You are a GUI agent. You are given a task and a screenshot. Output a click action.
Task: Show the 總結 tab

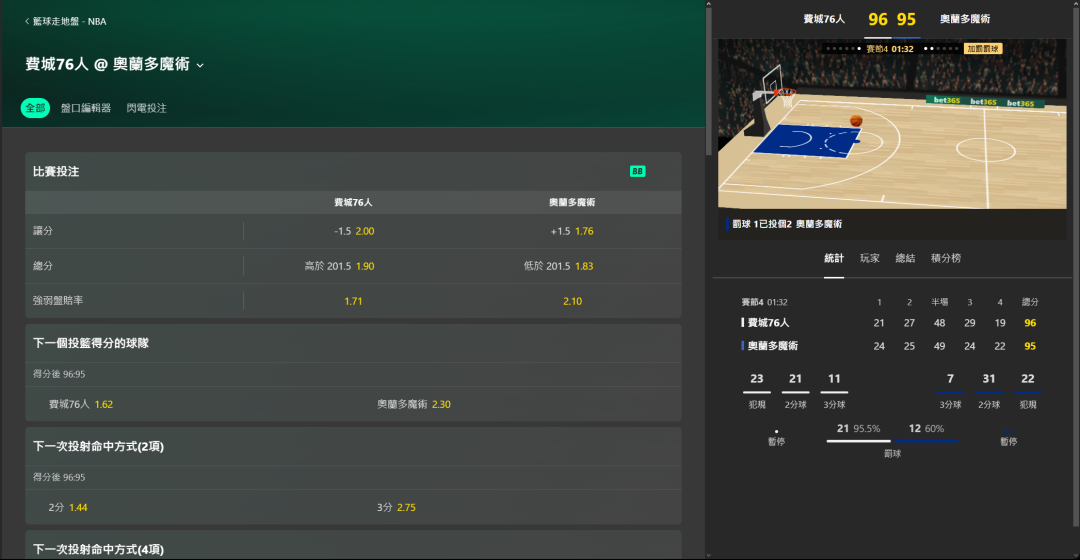pos(905,258)
